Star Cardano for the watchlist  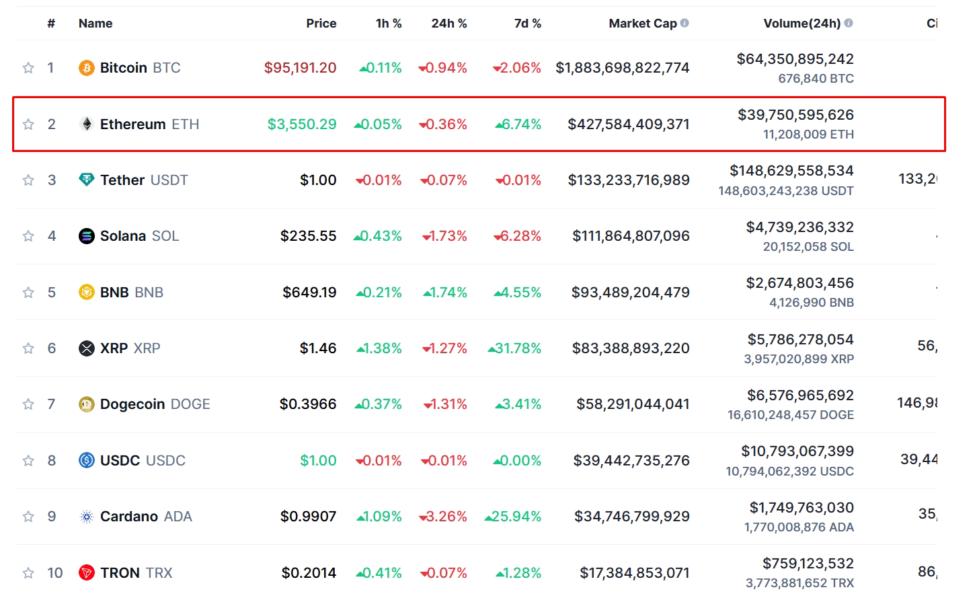28,517
